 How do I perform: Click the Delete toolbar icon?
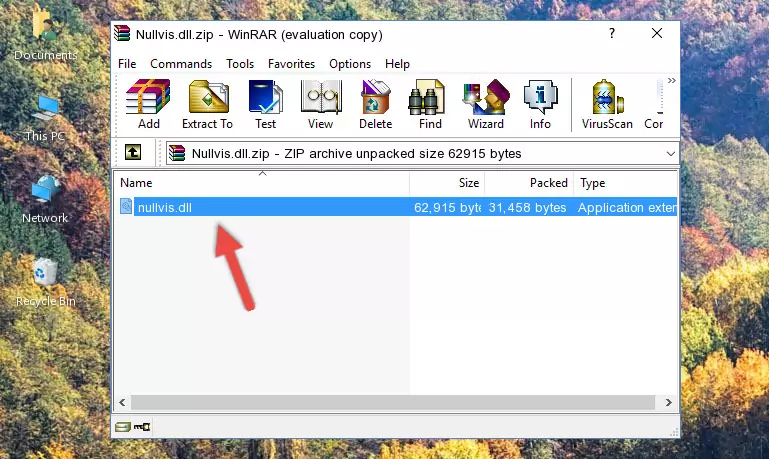pos(376,104)
